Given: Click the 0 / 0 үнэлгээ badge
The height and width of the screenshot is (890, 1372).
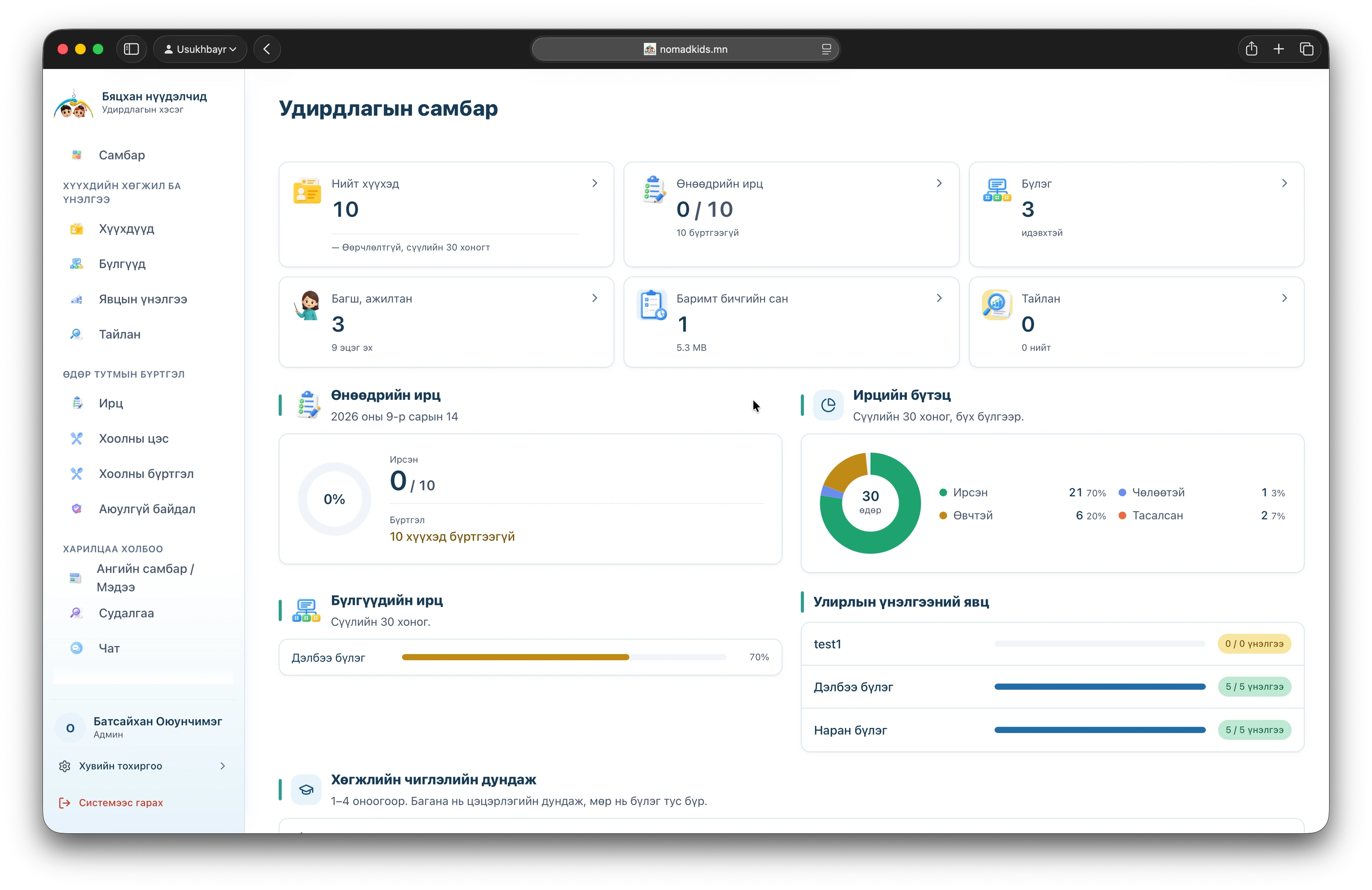Looking at the screenshot, I should 1254,644.
